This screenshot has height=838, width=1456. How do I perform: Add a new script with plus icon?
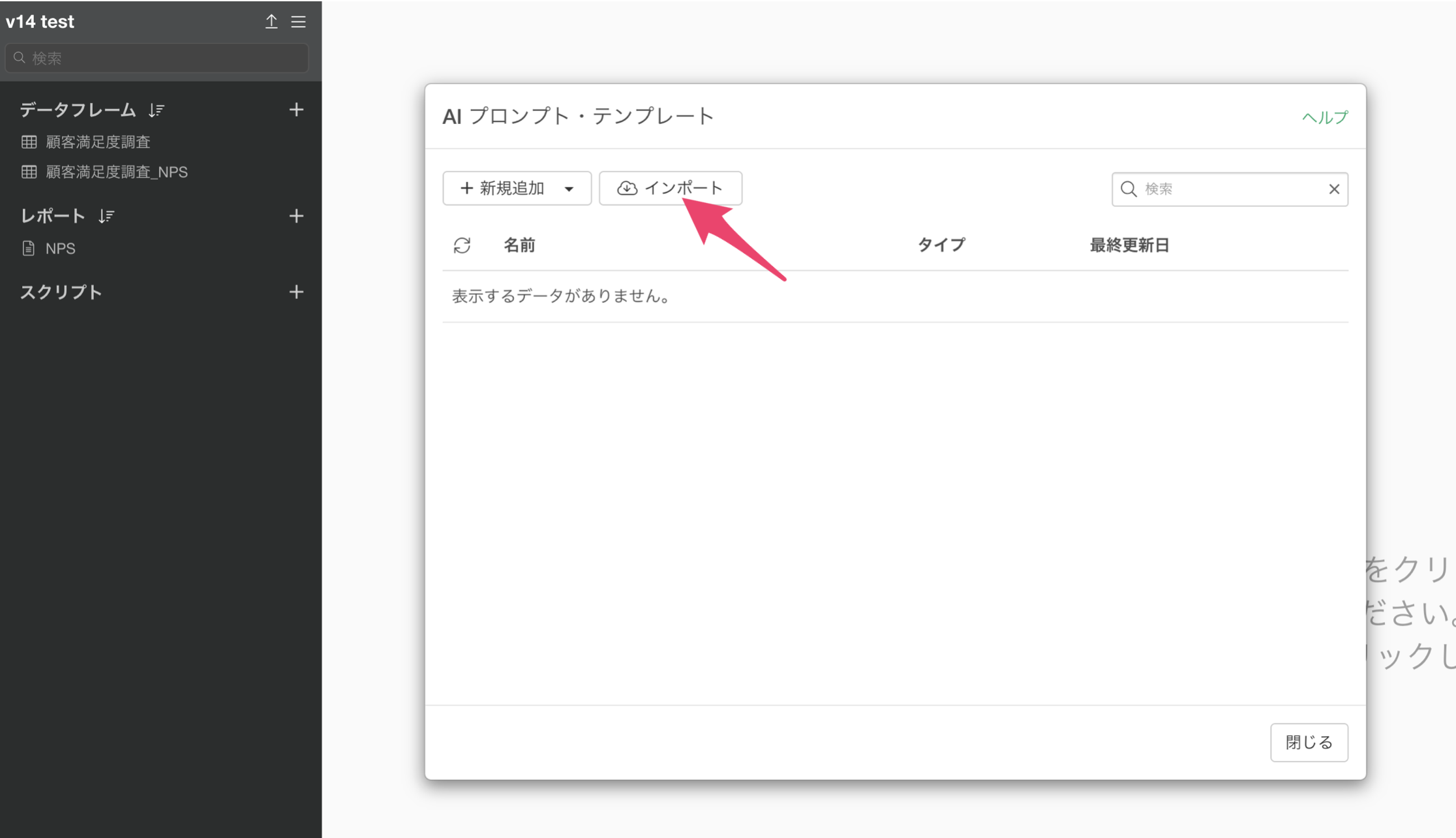[296, 292]
